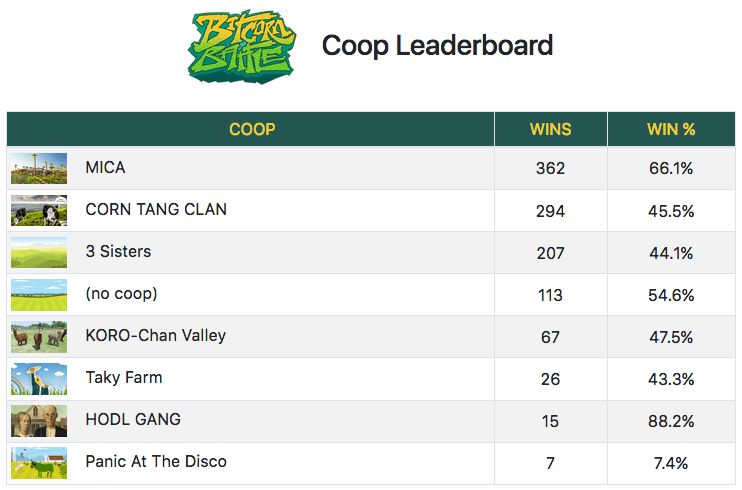Sort by the COOP column header

(x=252, y=129)
